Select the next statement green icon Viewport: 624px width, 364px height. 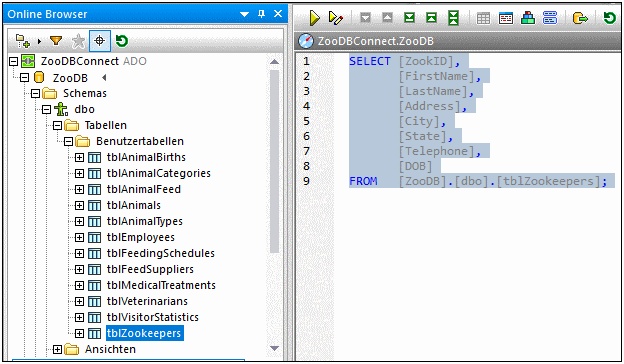coord(410,18)
